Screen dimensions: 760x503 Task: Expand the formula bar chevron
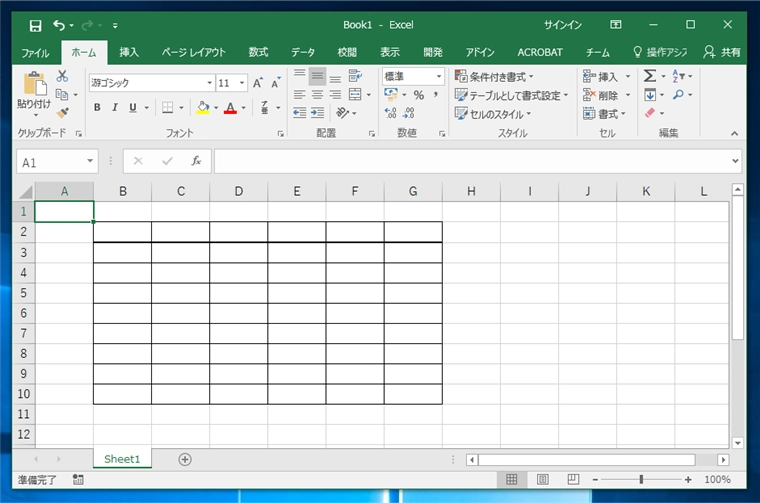click(735, 161)
